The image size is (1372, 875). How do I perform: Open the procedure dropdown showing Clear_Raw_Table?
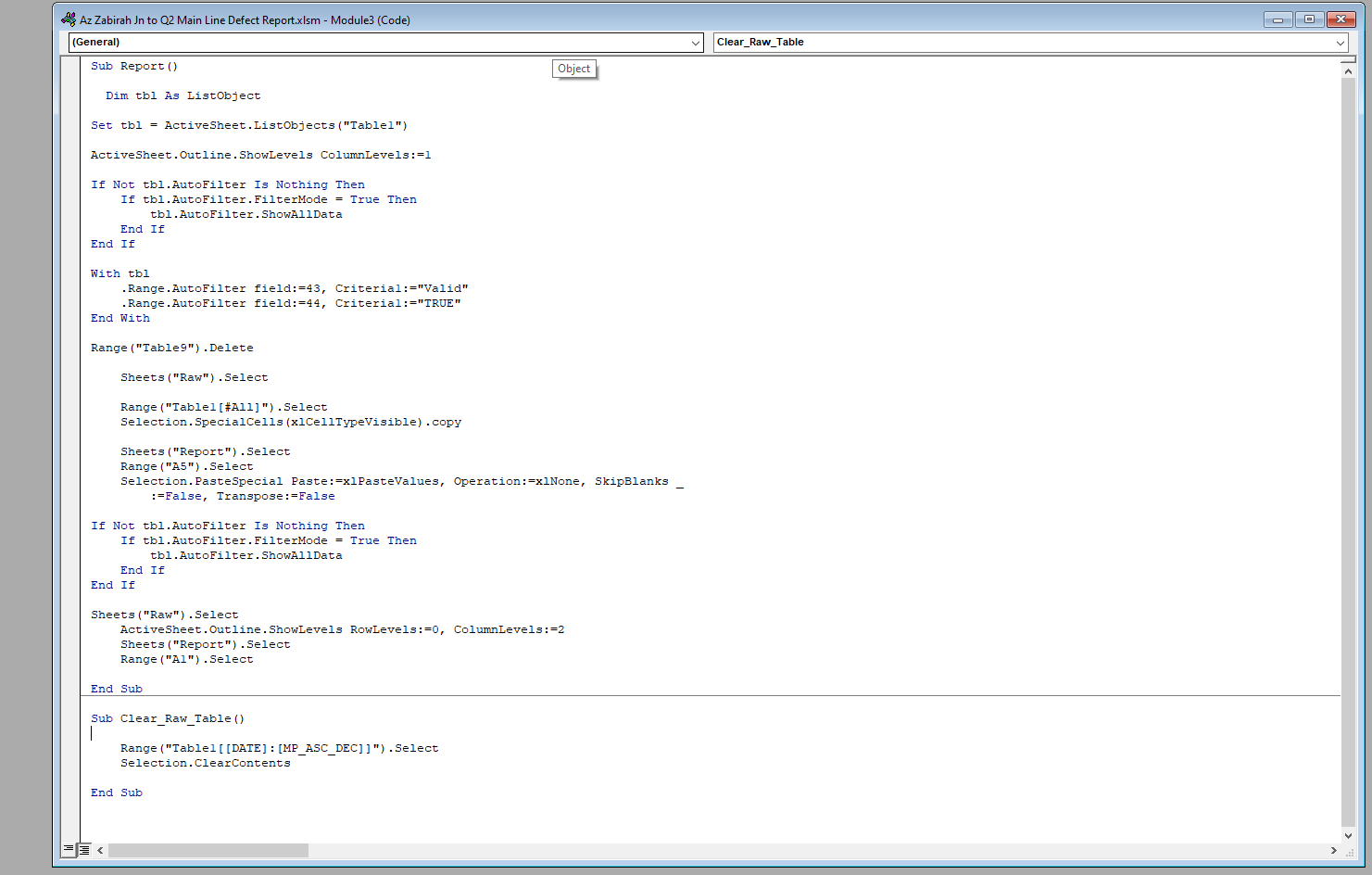point(1341,43)
